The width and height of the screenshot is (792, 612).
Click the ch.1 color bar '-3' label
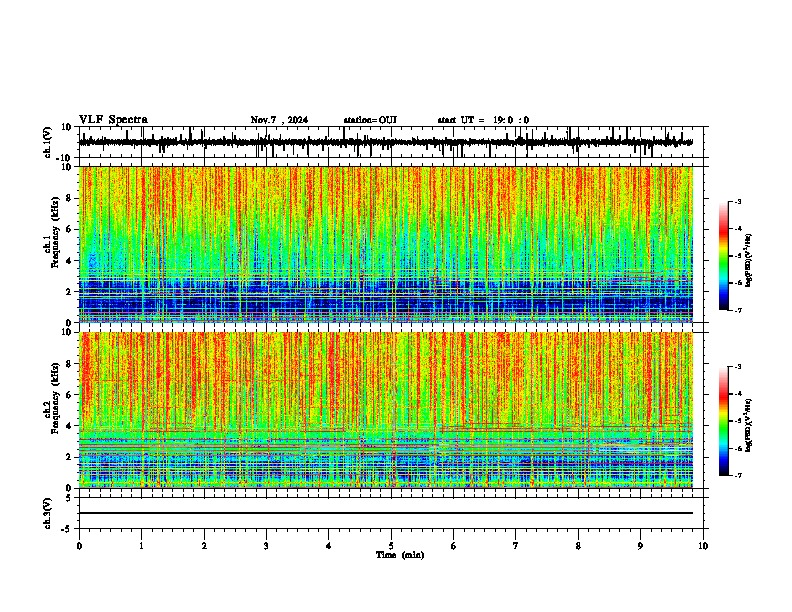737,201
